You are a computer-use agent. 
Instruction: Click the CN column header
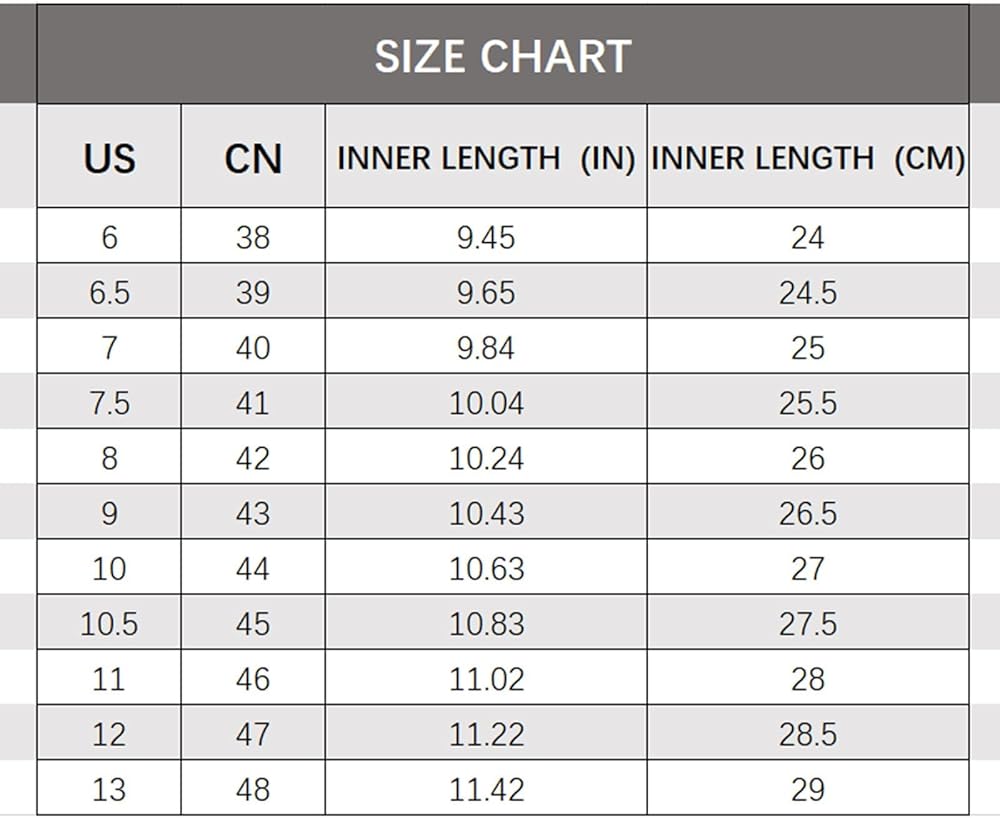click(x=253, y=158)
